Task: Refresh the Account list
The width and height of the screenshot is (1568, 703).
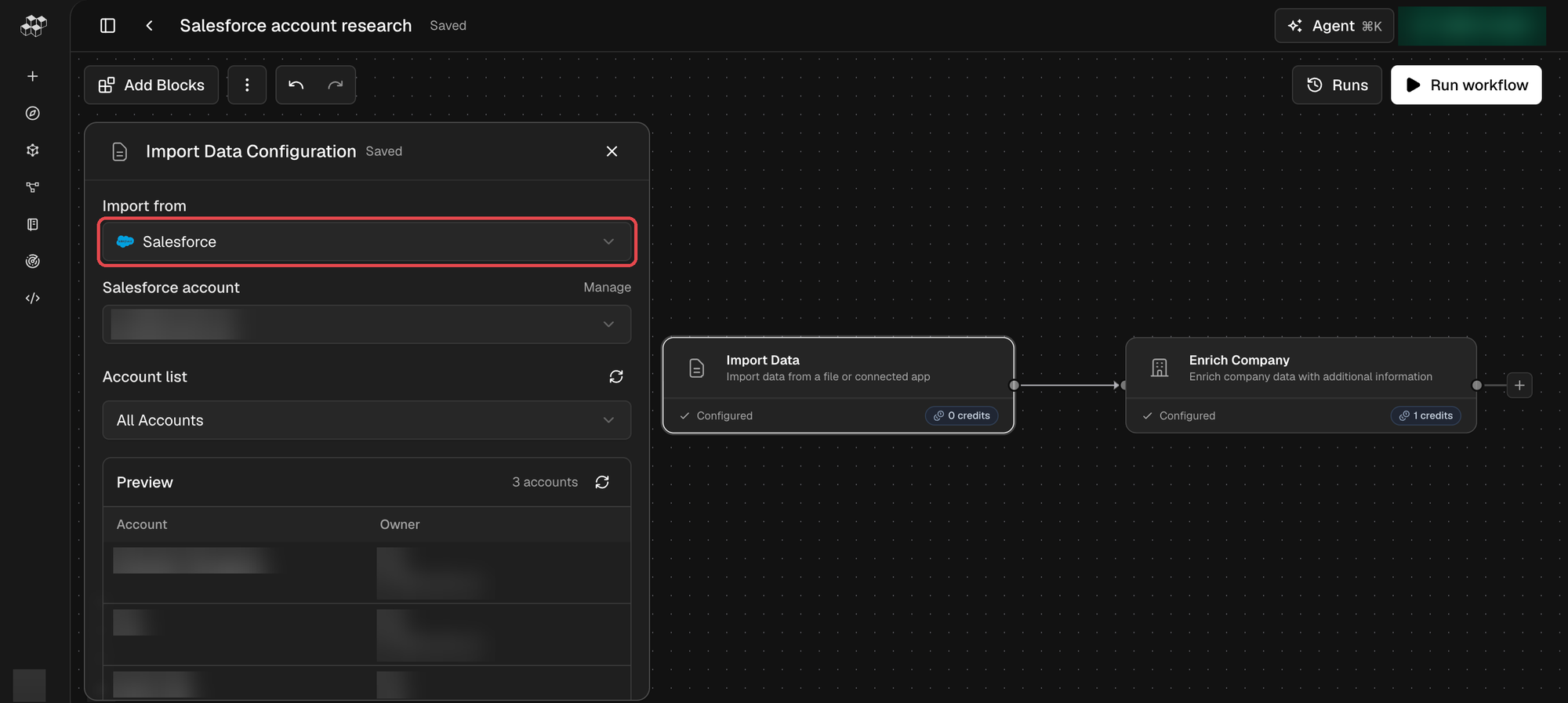Action: [616, 377]
